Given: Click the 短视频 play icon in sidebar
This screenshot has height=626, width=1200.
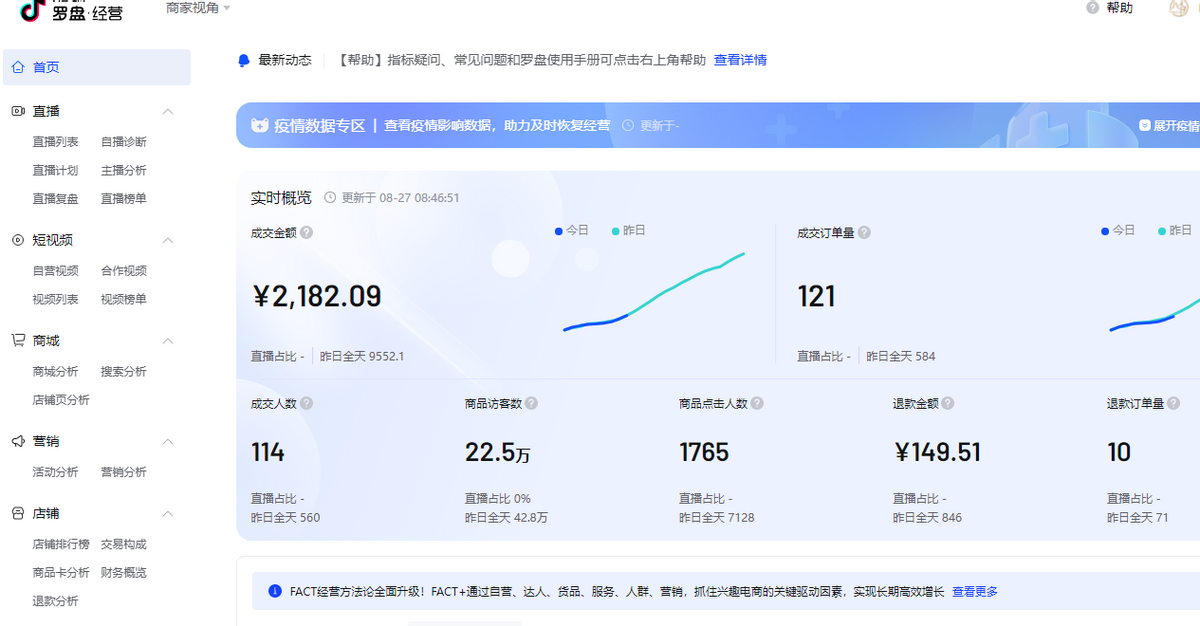Looking at the screenshot, I should click(x=18, y=240).
